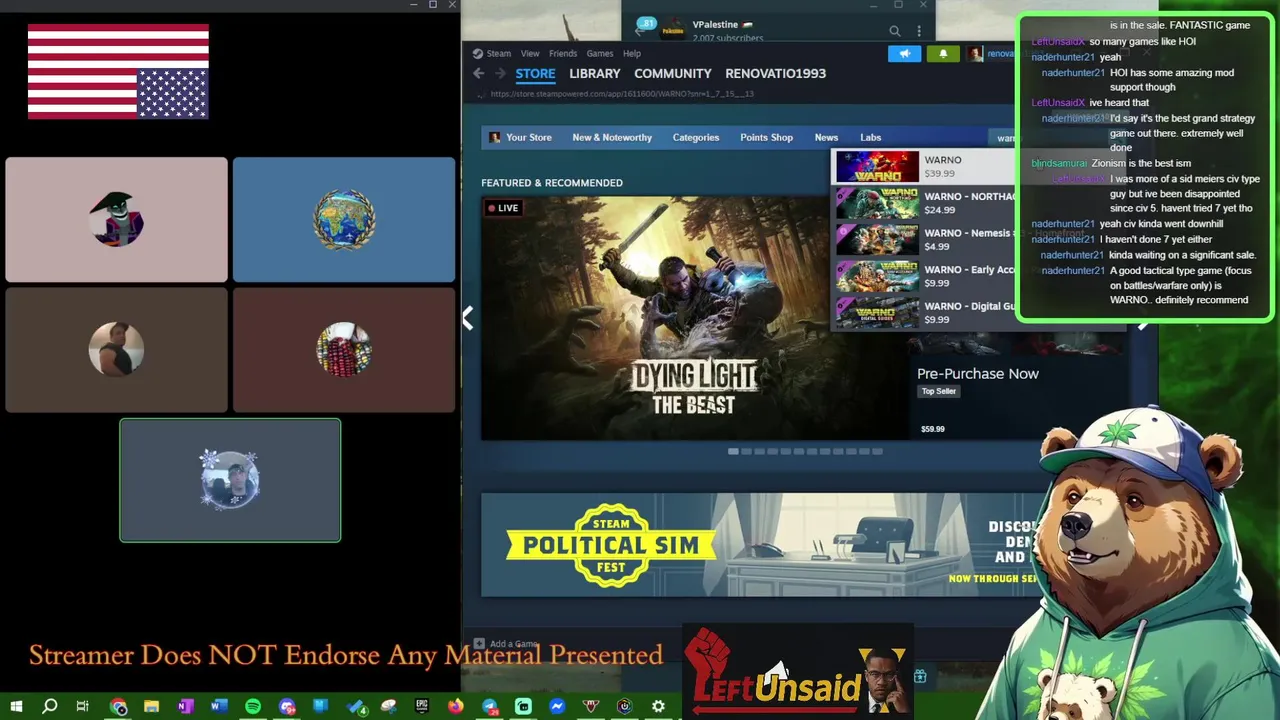Open Spotify from the taskbar
This screenshot has height=720, width=1280.
pyautogui.click(x=253, y=706)
